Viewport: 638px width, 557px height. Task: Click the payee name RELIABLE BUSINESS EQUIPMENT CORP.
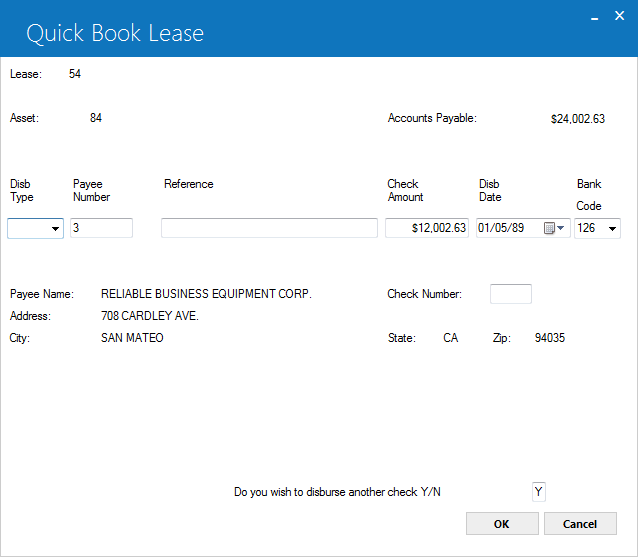(x=206, y=294)
